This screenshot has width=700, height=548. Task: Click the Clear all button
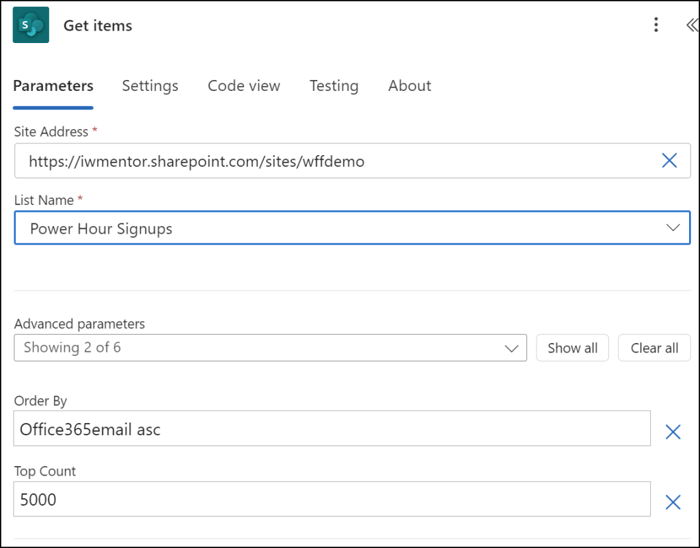654,348
